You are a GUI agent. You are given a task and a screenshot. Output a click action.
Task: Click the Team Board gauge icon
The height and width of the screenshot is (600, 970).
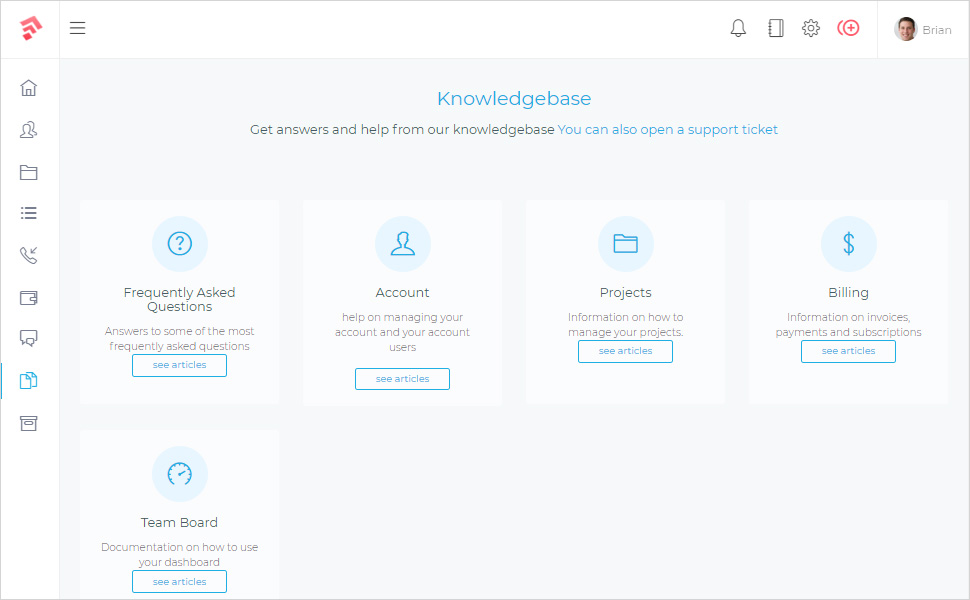click(x=179, y=474)
